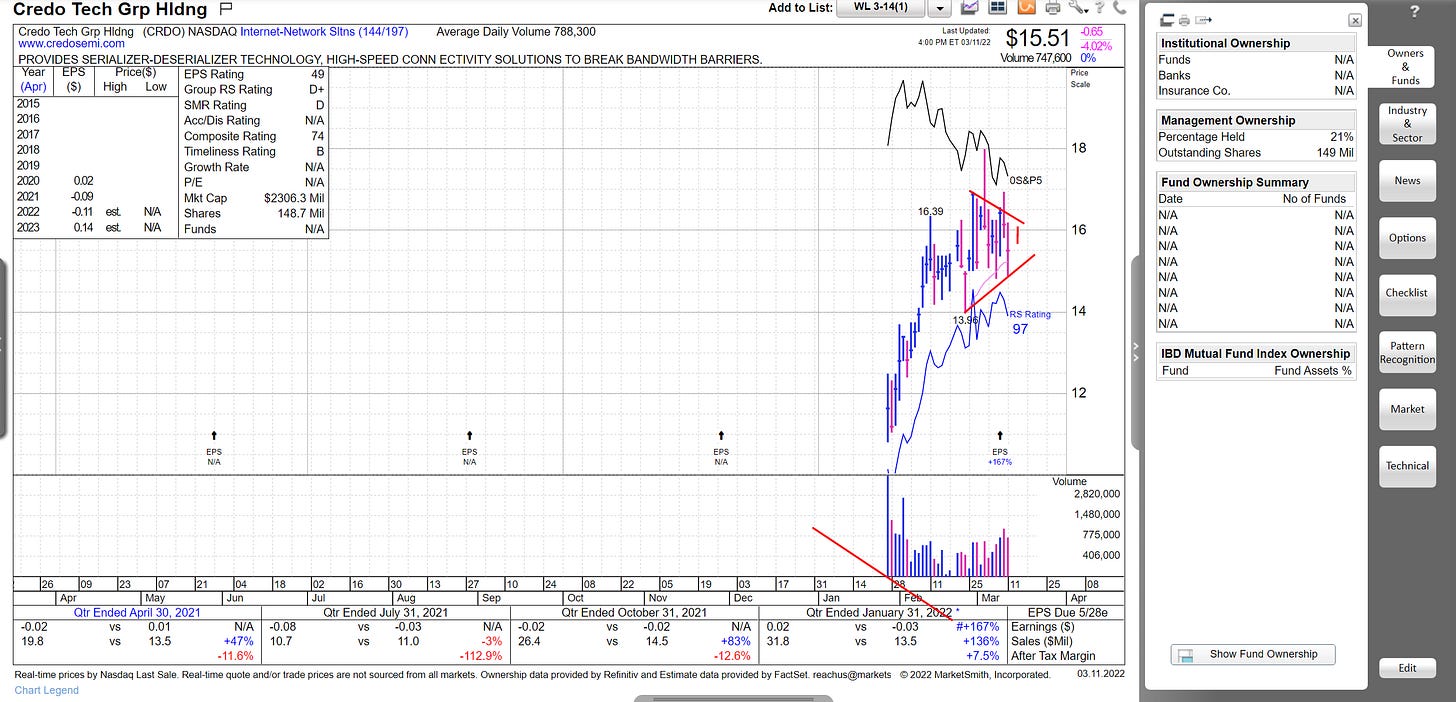
Task: Open the wrench tools menu icon
Action: click(x=1077, y=8)
